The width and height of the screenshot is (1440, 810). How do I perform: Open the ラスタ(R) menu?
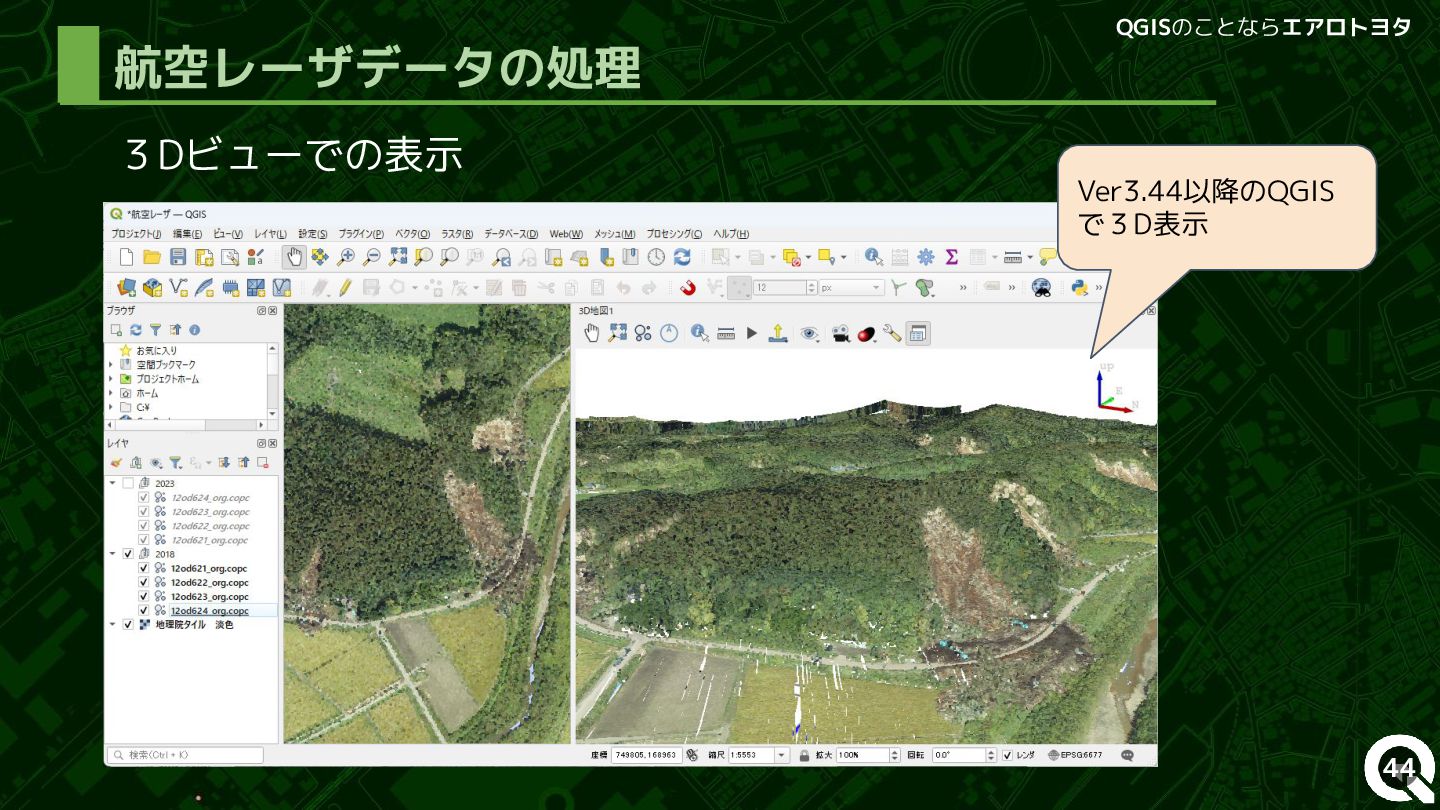[x=456, y=233]
